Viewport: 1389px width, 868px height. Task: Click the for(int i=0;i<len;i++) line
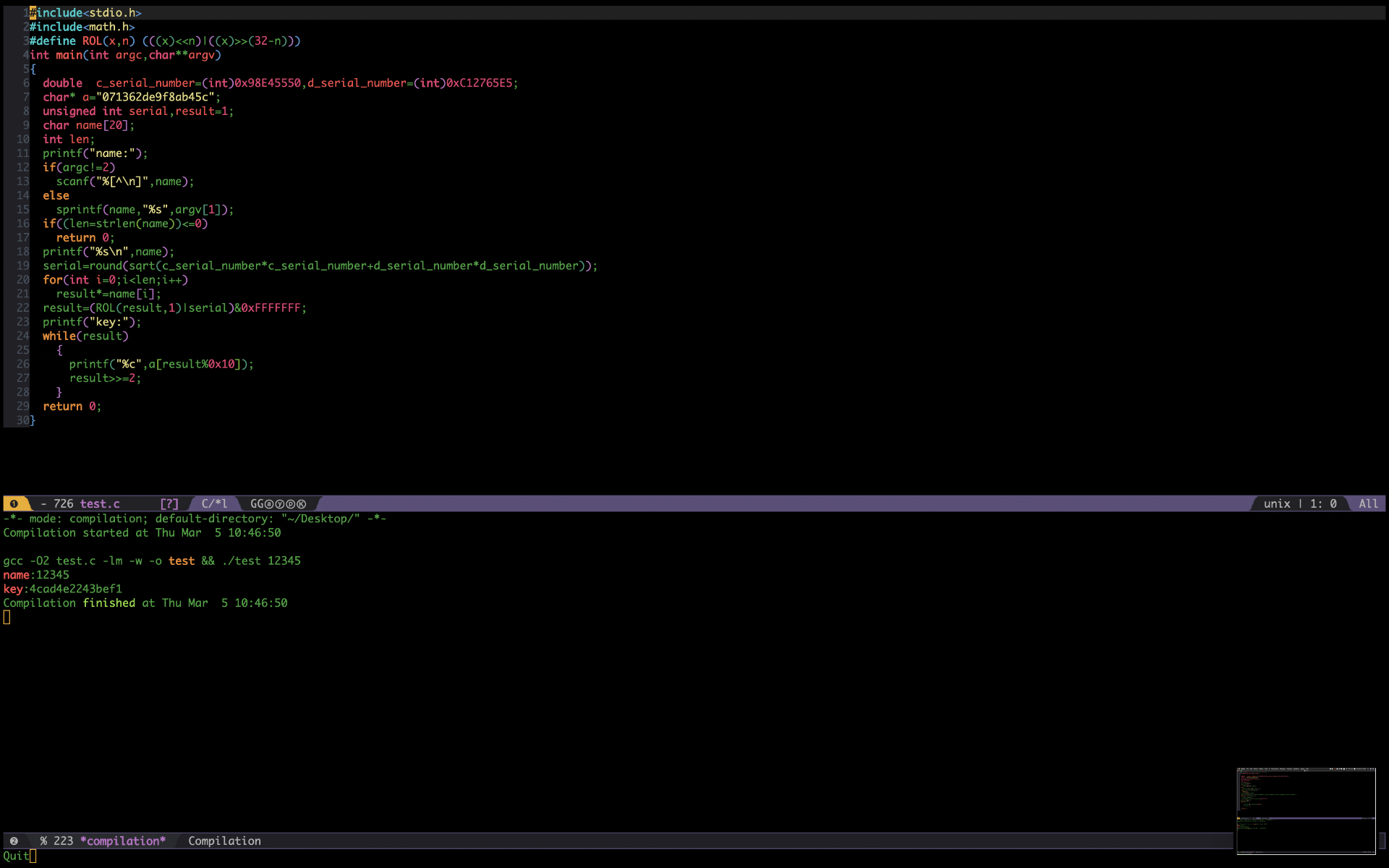(115, 280)
